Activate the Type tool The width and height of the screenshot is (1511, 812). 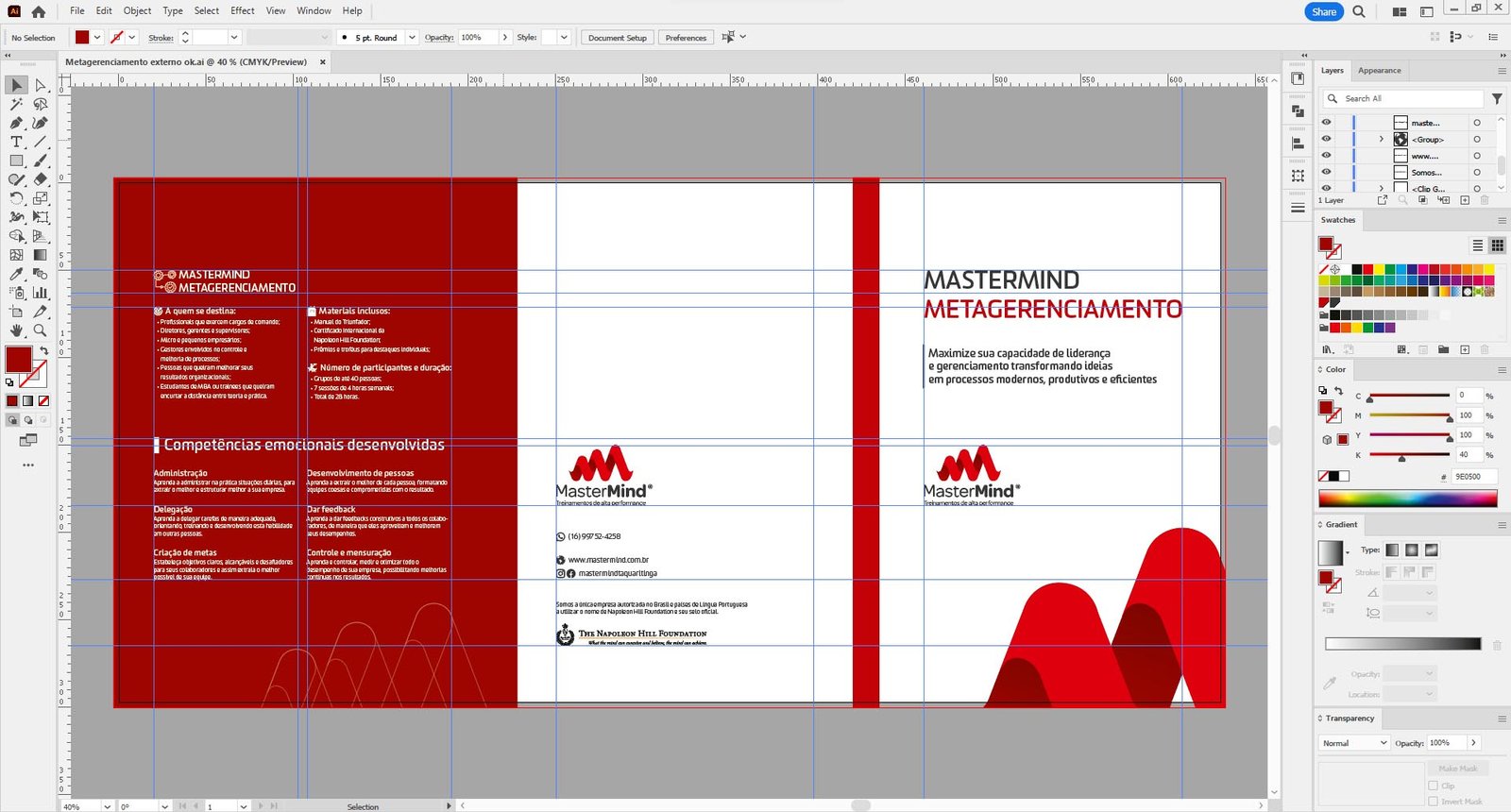pyautogui.click(x=16, y=142)
